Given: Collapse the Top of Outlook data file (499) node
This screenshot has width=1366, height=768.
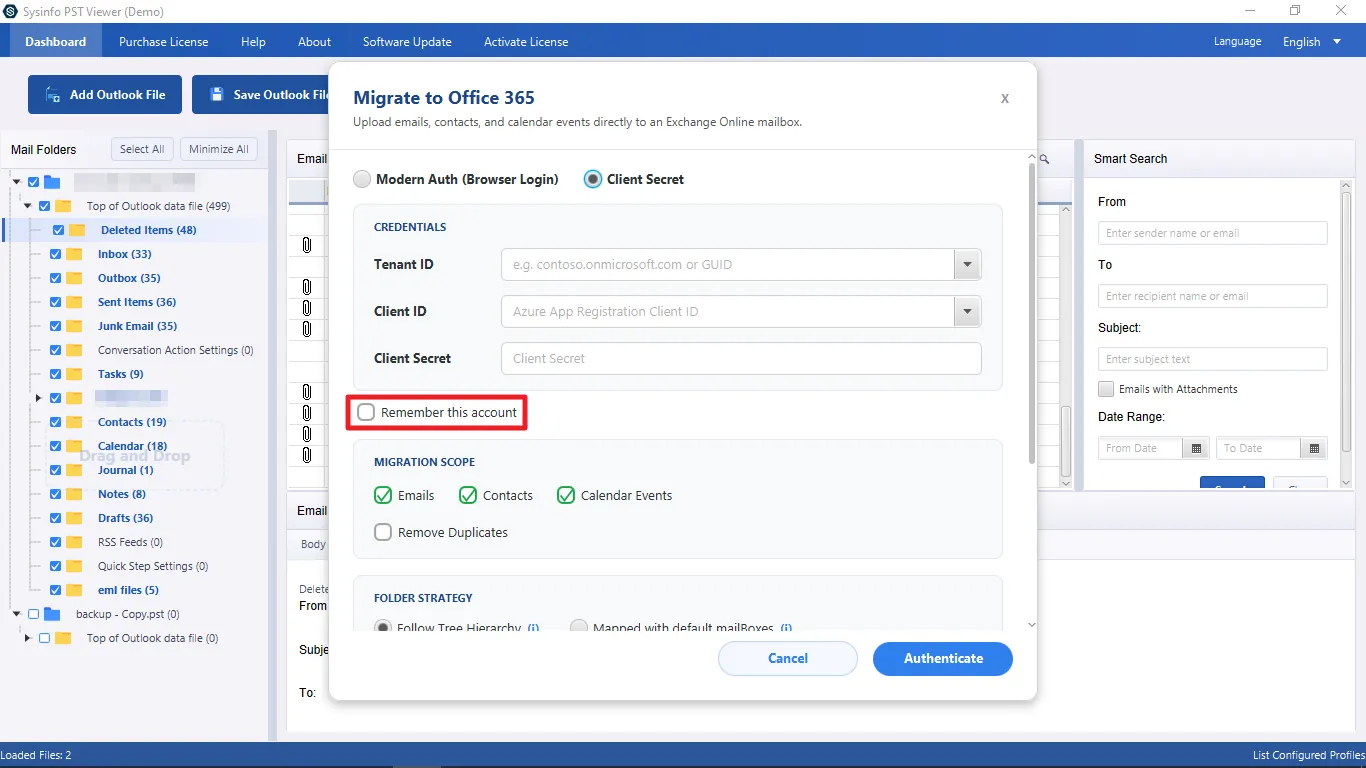Looking at the screenshot, I should point(28,206).
